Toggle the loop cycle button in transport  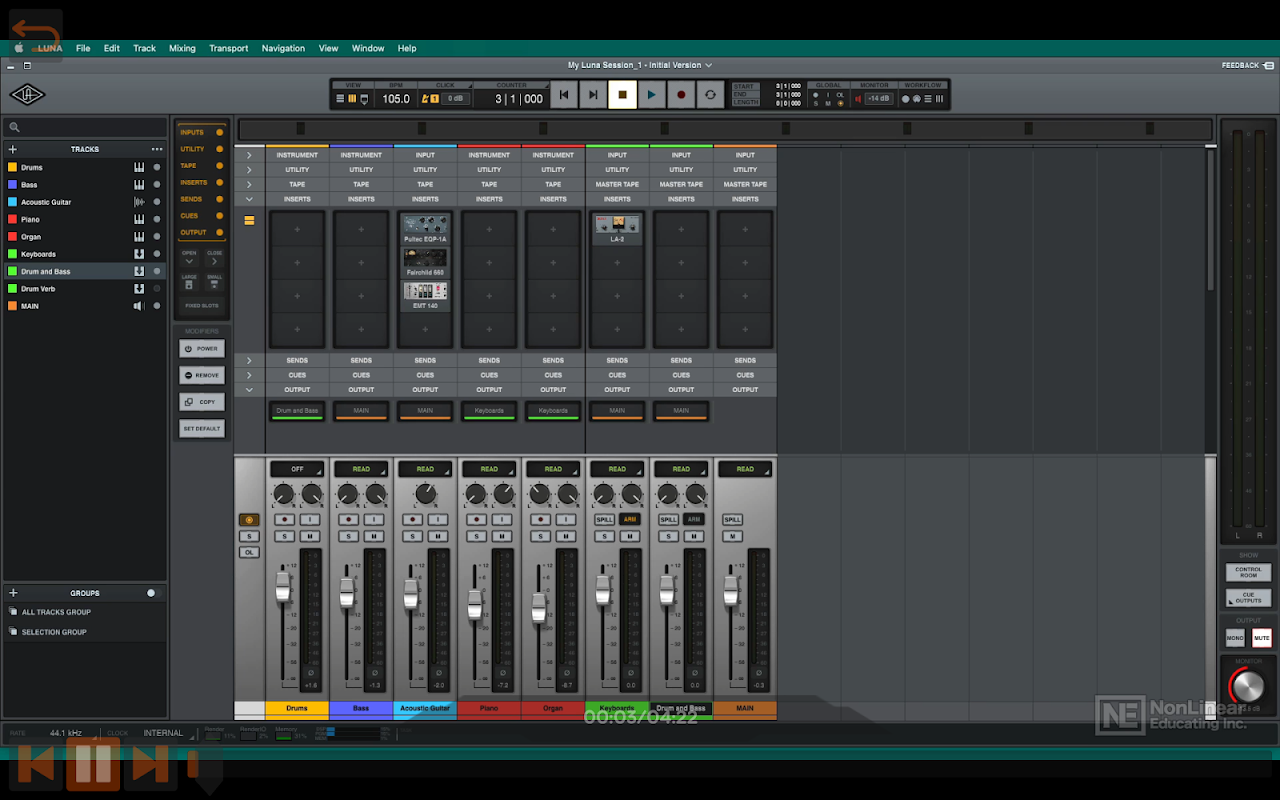(710, 95)
